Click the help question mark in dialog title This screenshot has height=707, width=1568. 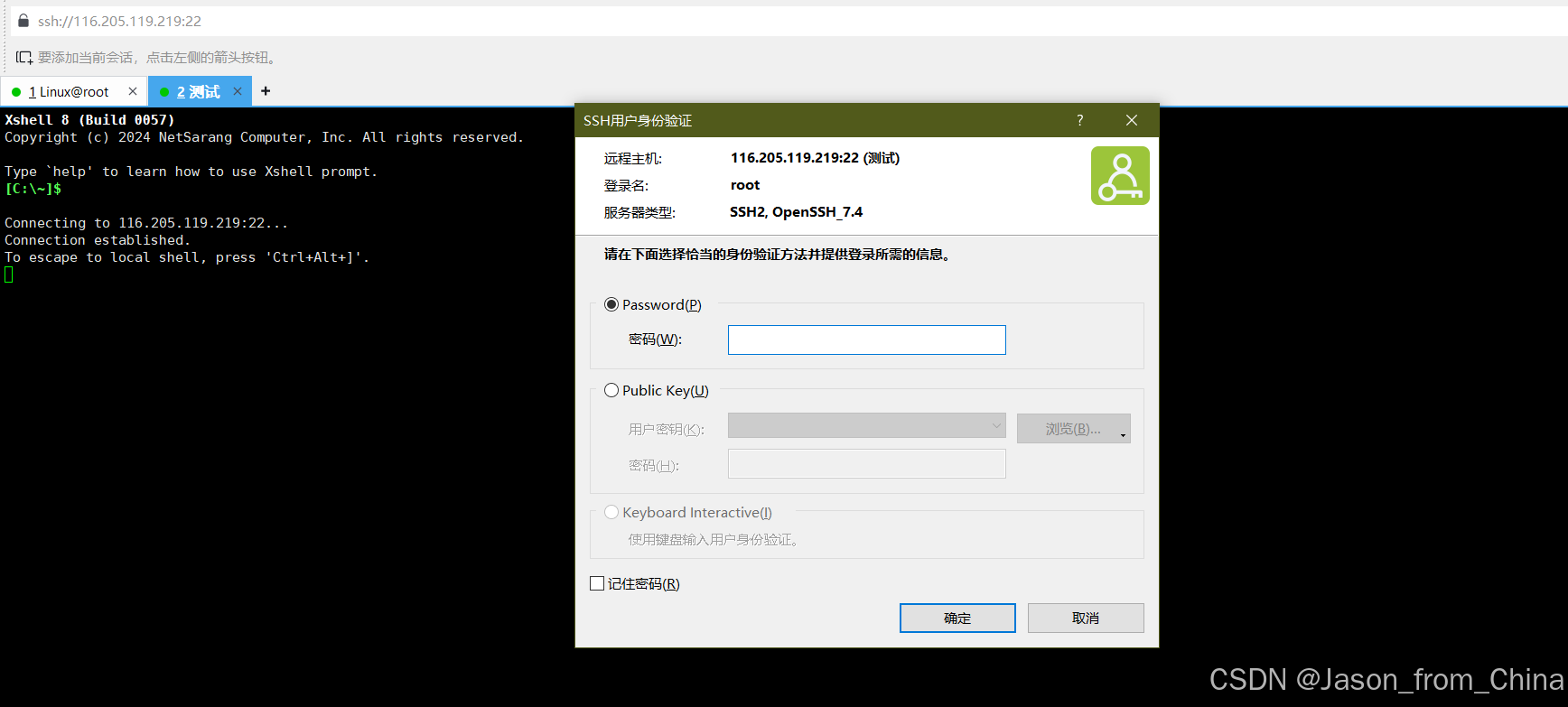[1079, 120]
